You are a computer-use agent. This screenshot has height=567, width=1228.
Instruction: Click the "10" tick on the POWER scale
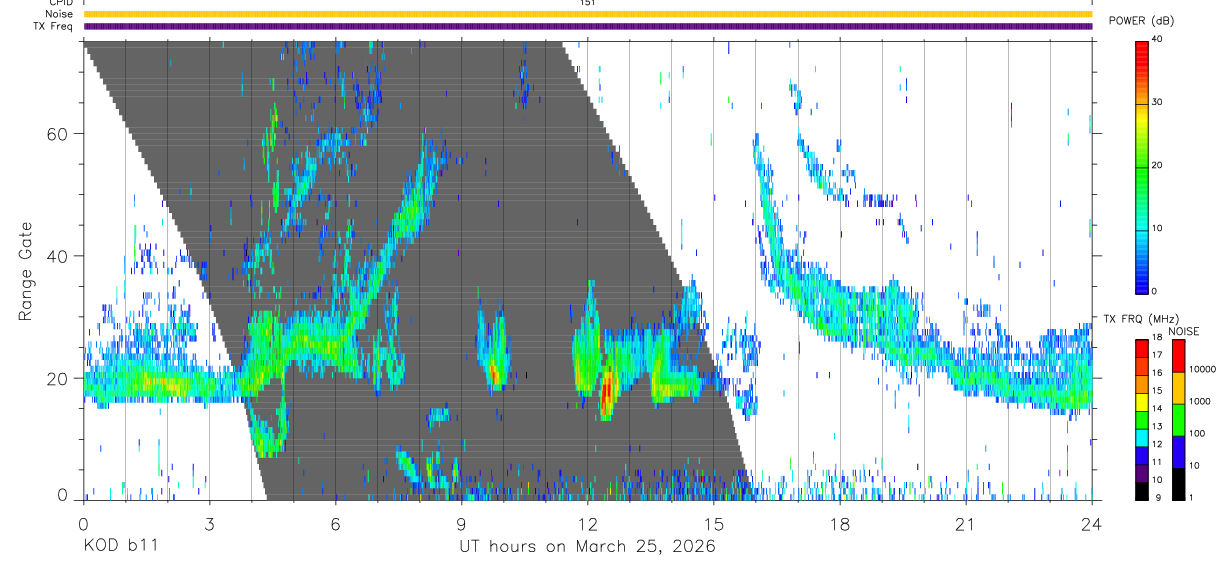click(1158, 228)
